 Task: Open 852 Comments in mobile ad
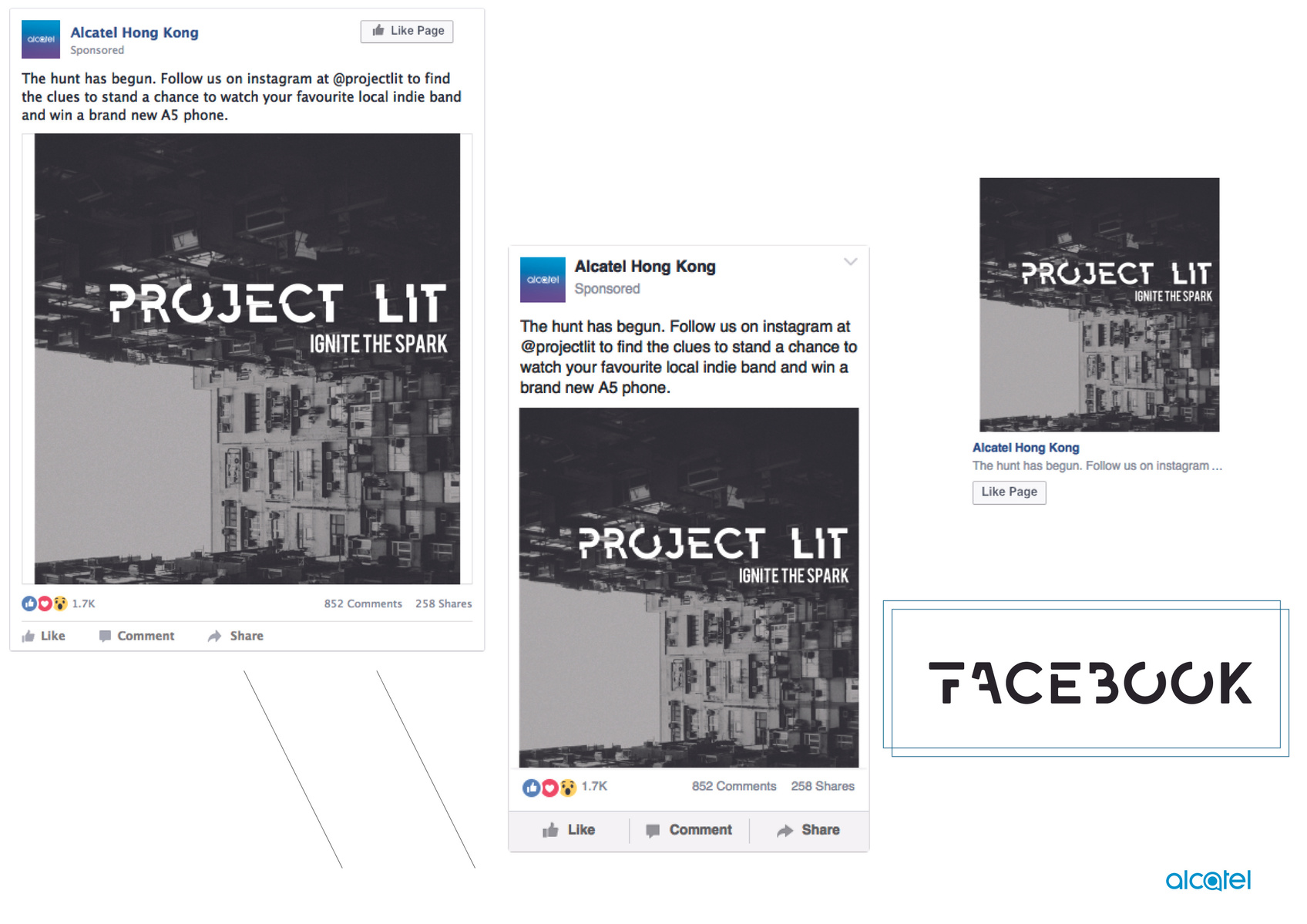point(734,786)
